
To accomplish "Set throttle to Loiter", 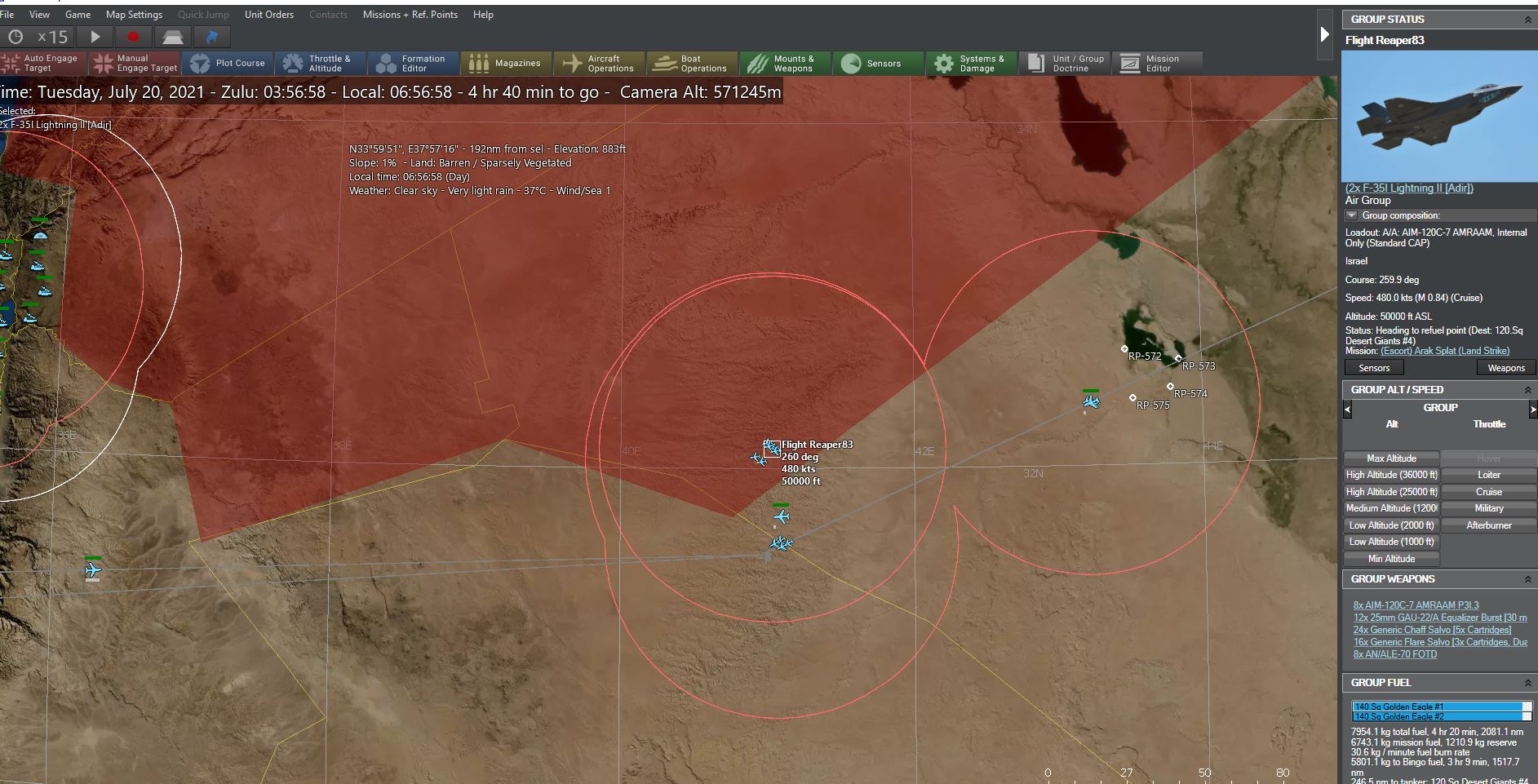I will (1489, 475).
